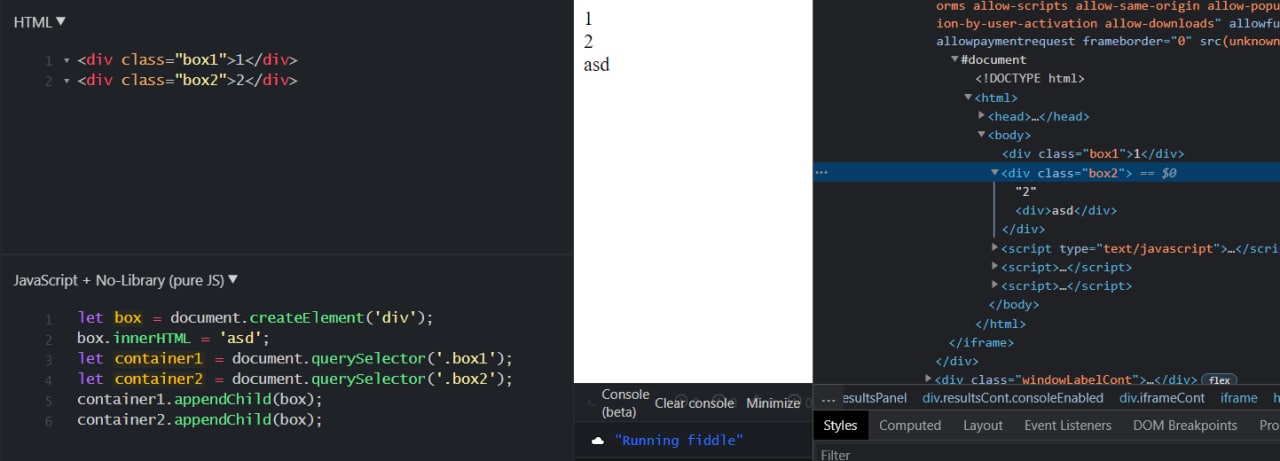Image resolution: width=1280 pixels, height=461 pixels.
Task: Open the Styles tab
Action: pyautogui.click(x=840, y=425)
